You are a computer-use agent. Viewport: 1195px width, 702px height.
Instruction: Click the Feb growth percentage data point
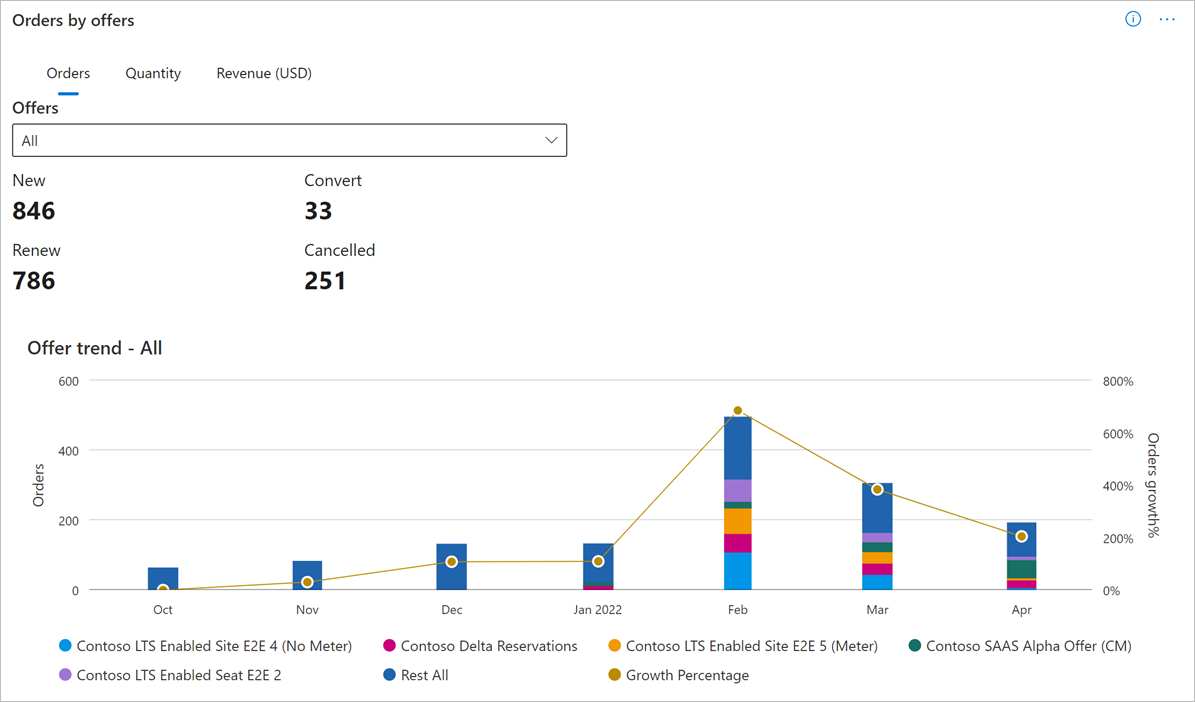pyautogui.click(x=737, y=409)
